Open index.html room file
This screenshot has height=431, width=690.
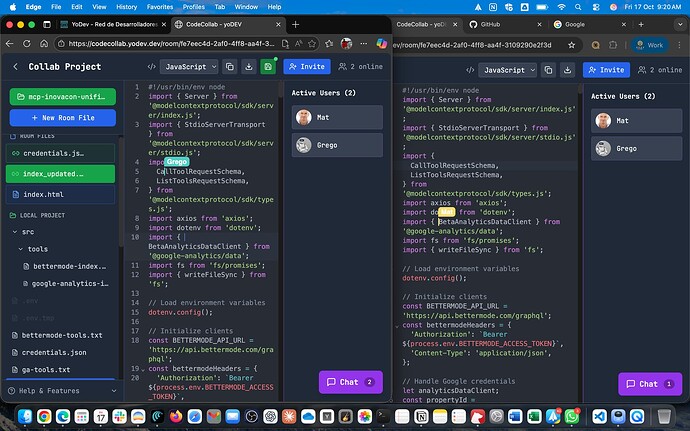(x=60, y=194)
